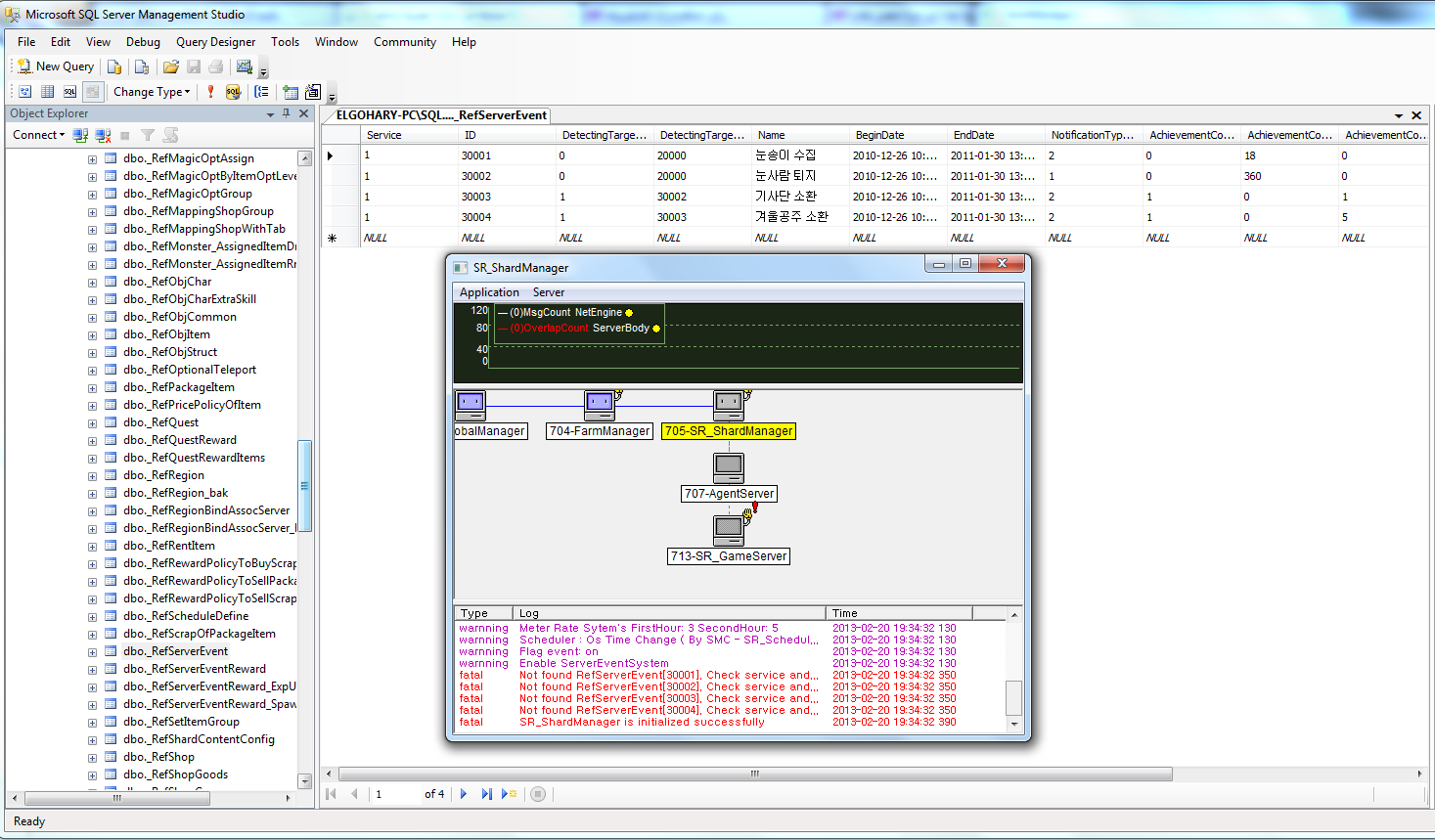Click the red exclamation Execute SQL icon

point(210,92)
